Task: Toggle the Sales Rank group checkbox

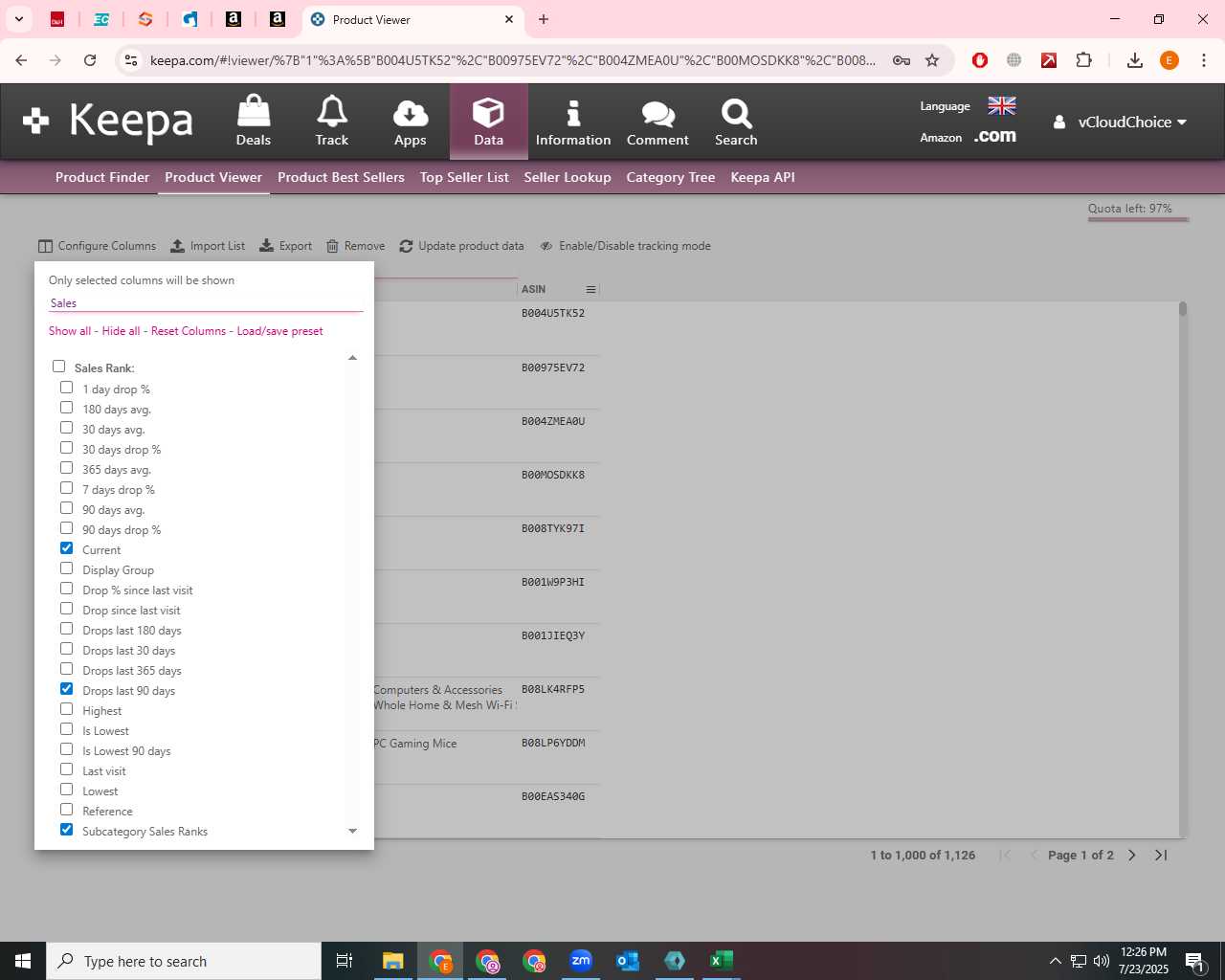Action: 59,367
